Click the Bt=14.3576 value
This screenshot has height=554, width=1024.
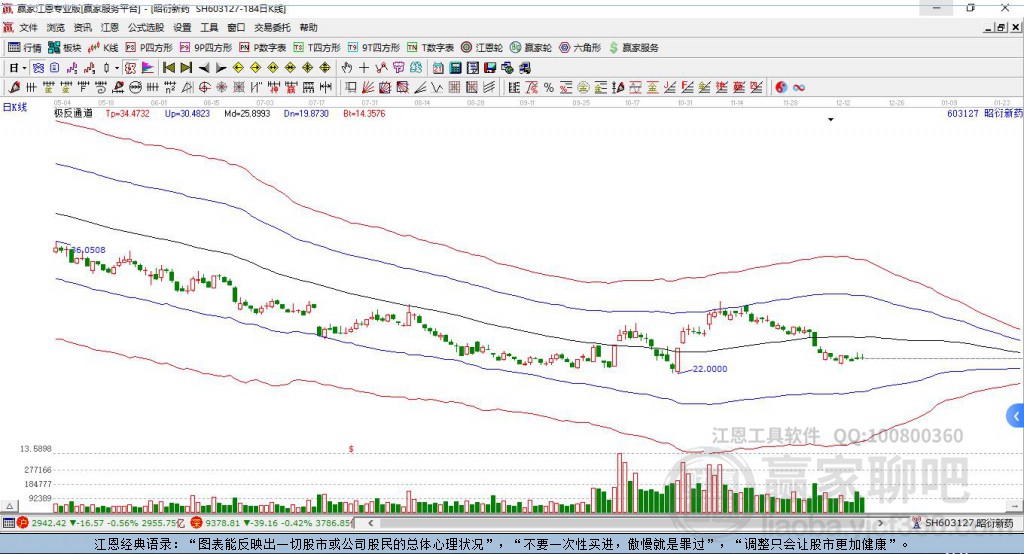tap(364, 113)
